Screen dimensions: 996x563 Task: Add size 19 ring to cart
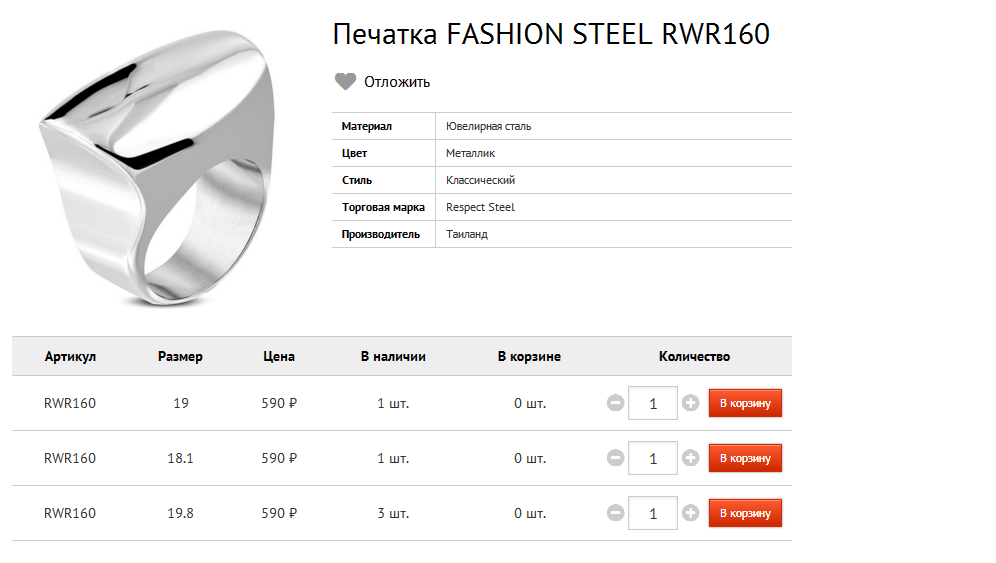point(745,403)
